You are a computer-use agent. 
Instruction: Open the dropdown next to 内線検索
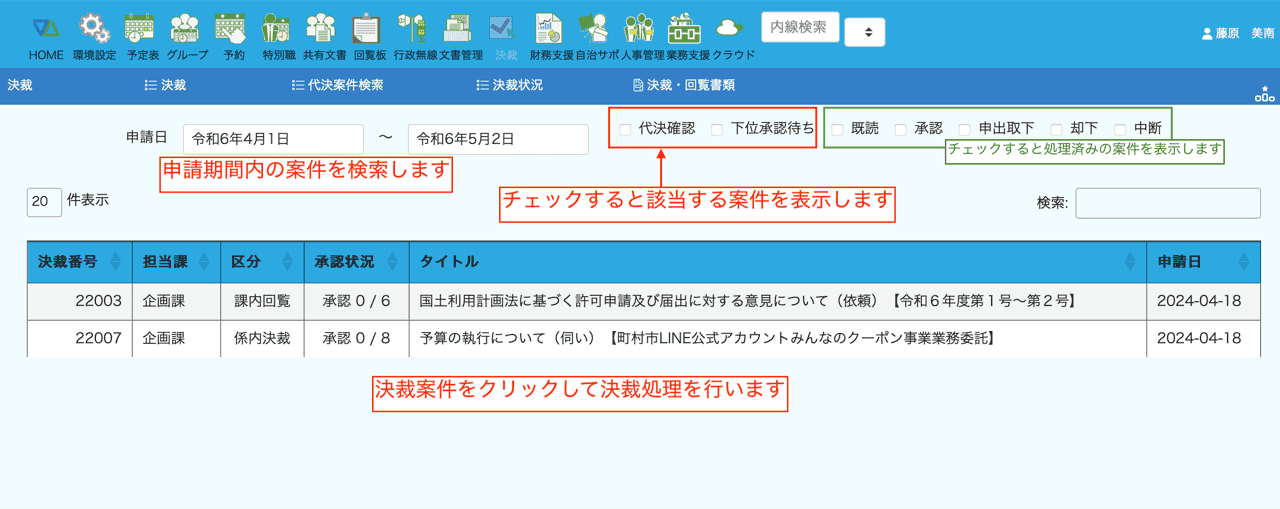[x=867, y=32]
